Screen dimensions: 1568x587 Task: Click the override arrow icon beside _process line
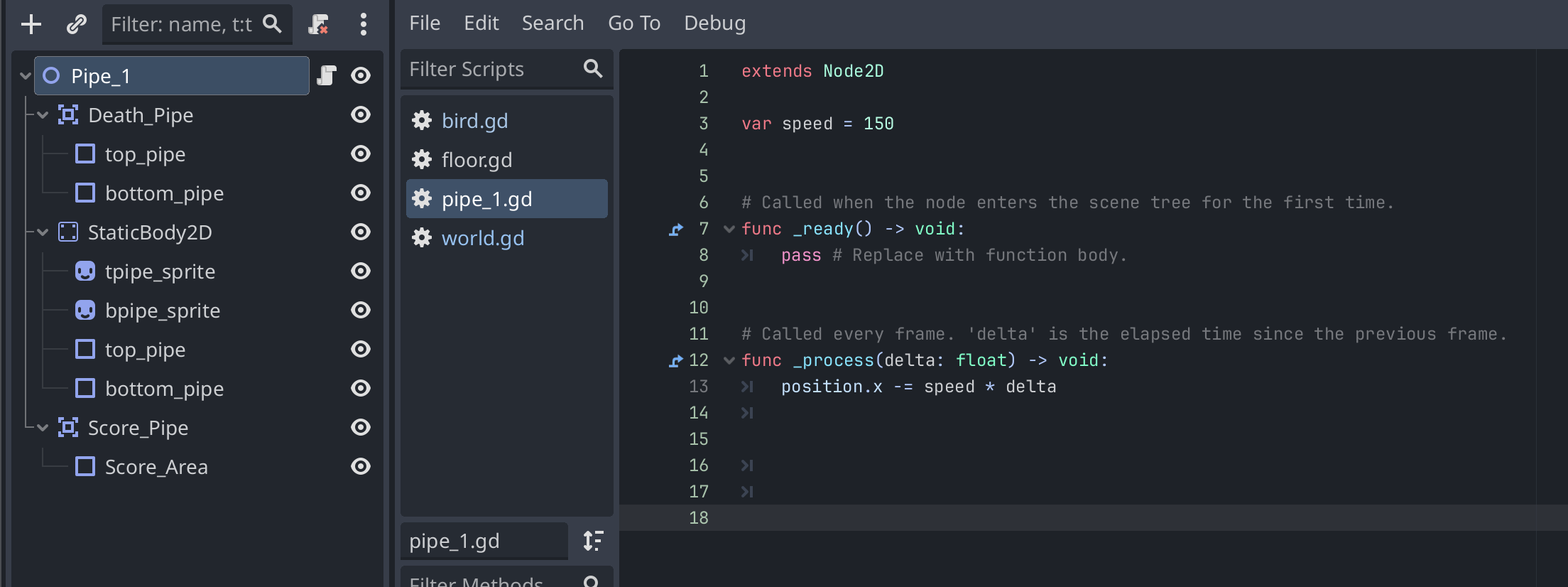tap(676, 361)
